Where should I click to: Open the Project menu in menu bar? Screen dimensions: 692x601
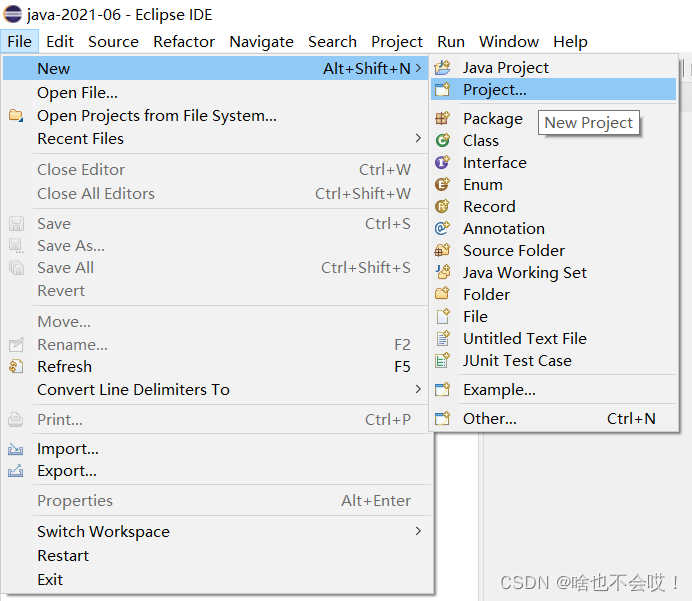click(397, 41)
